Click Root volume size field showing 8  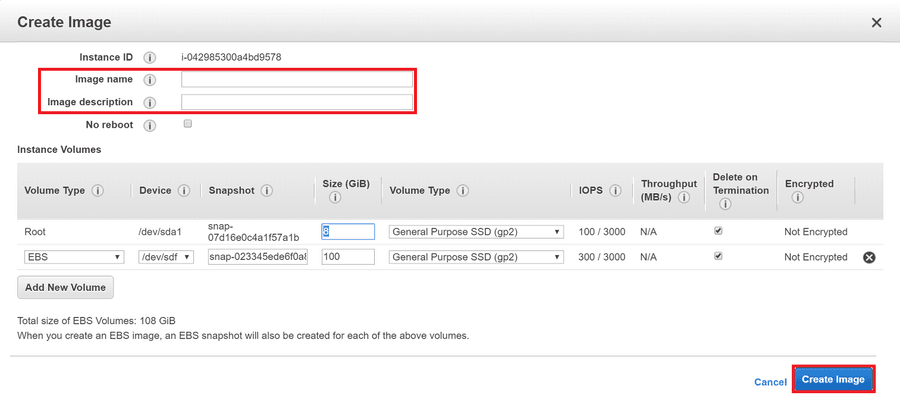point(348,231)
